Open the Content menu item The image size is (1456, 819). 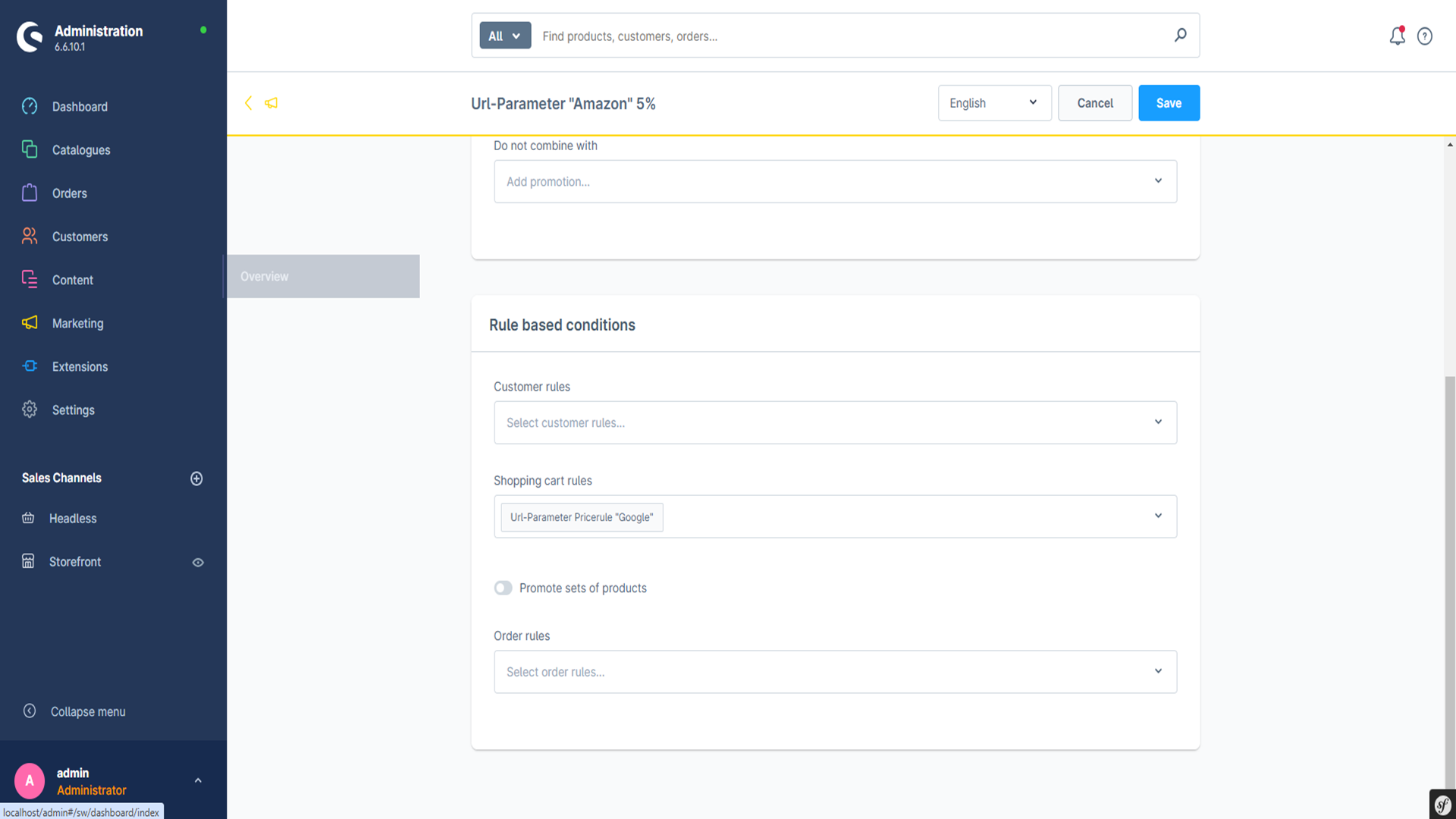(x=73, y=279)
